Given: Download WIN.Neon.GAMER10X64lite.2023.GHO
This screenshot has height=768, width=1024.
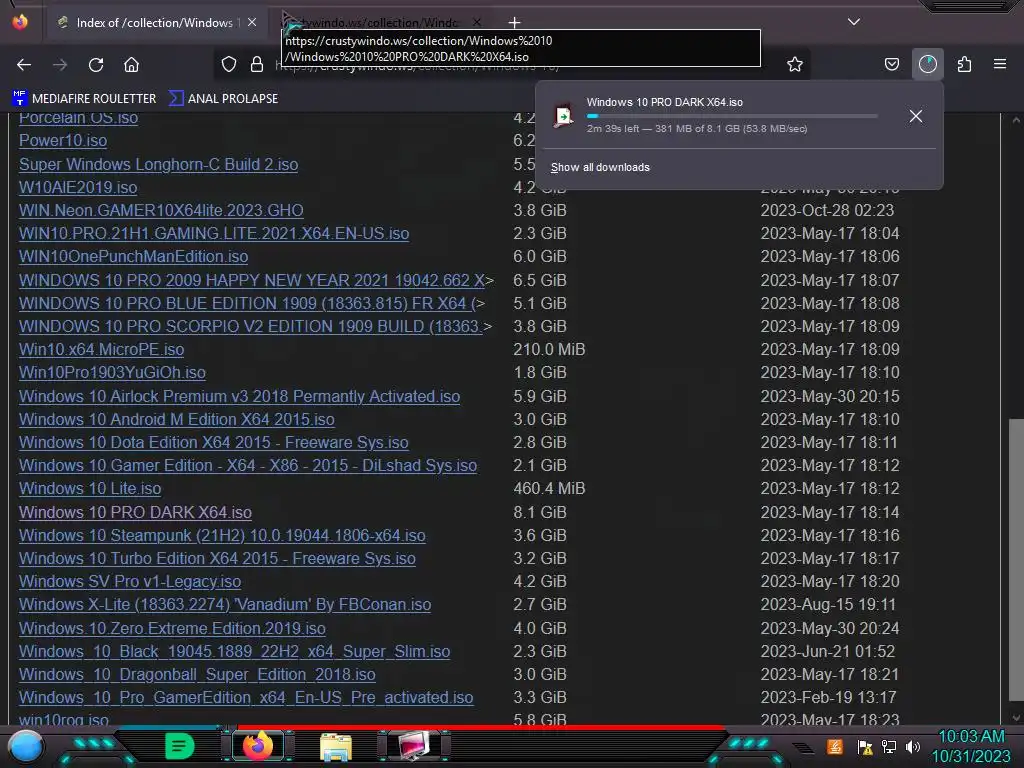Looking at the screenshot, I should (161, 210).
